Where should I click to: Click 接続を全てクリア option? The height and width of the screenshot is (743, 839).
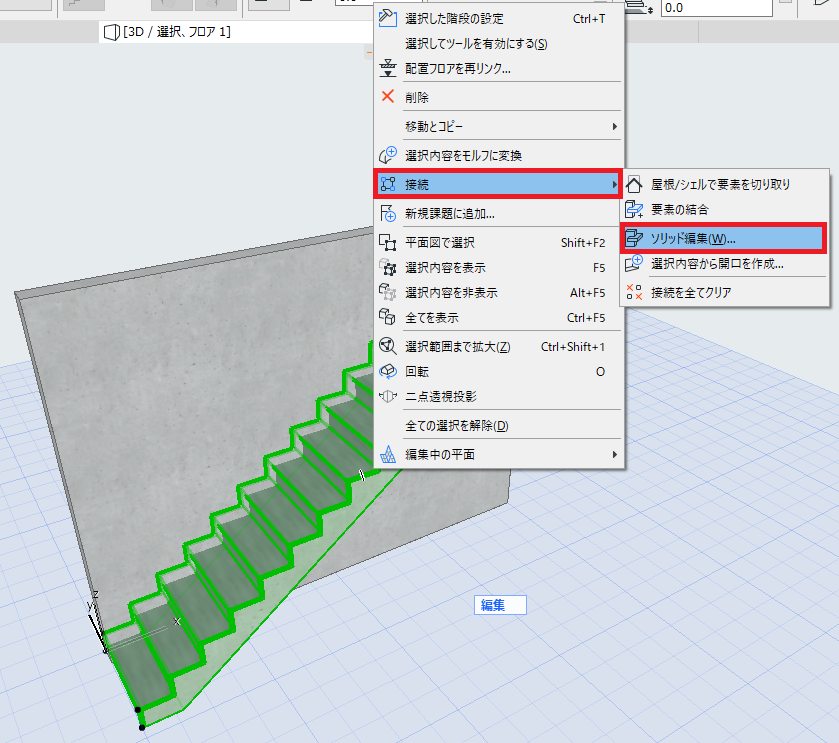(x=724, y=293)
